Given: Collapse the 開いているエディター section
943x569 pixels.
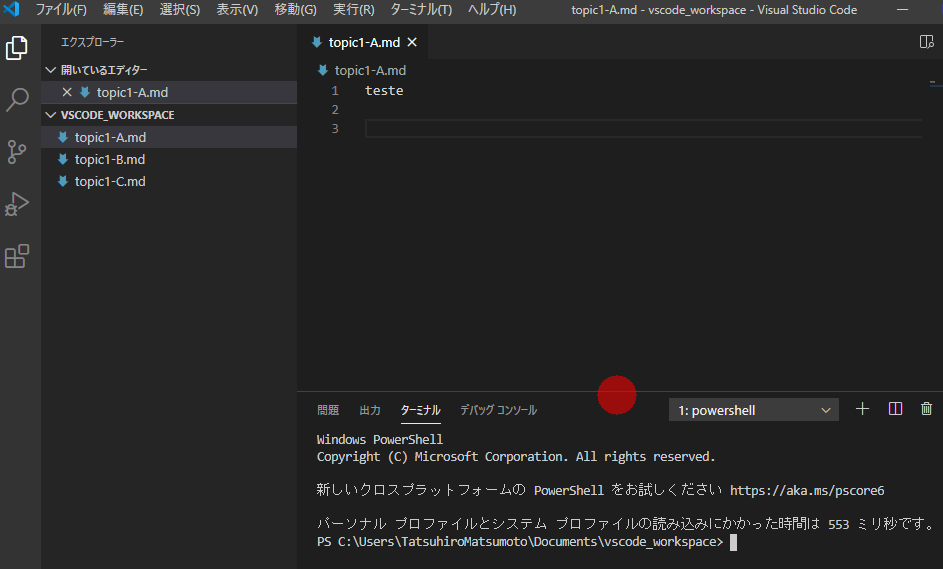Looking at the screenshot, I should coord(51,70).
